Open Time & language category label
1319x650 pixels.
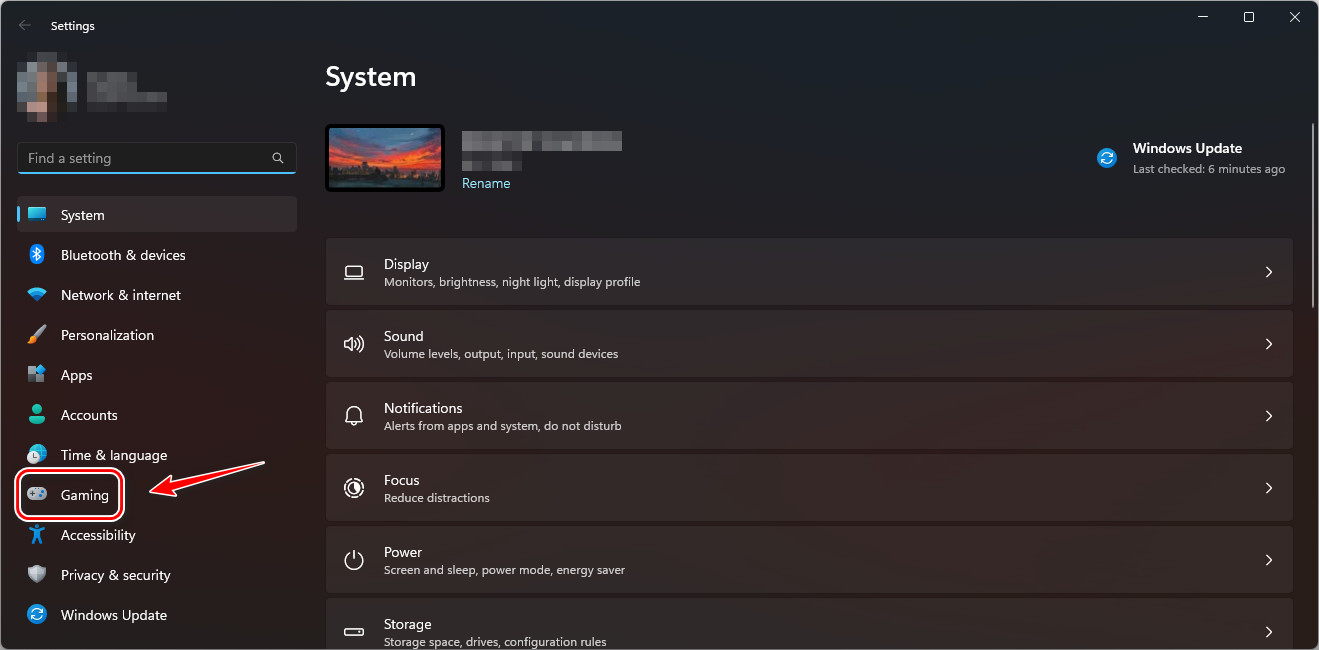(114, 455)
